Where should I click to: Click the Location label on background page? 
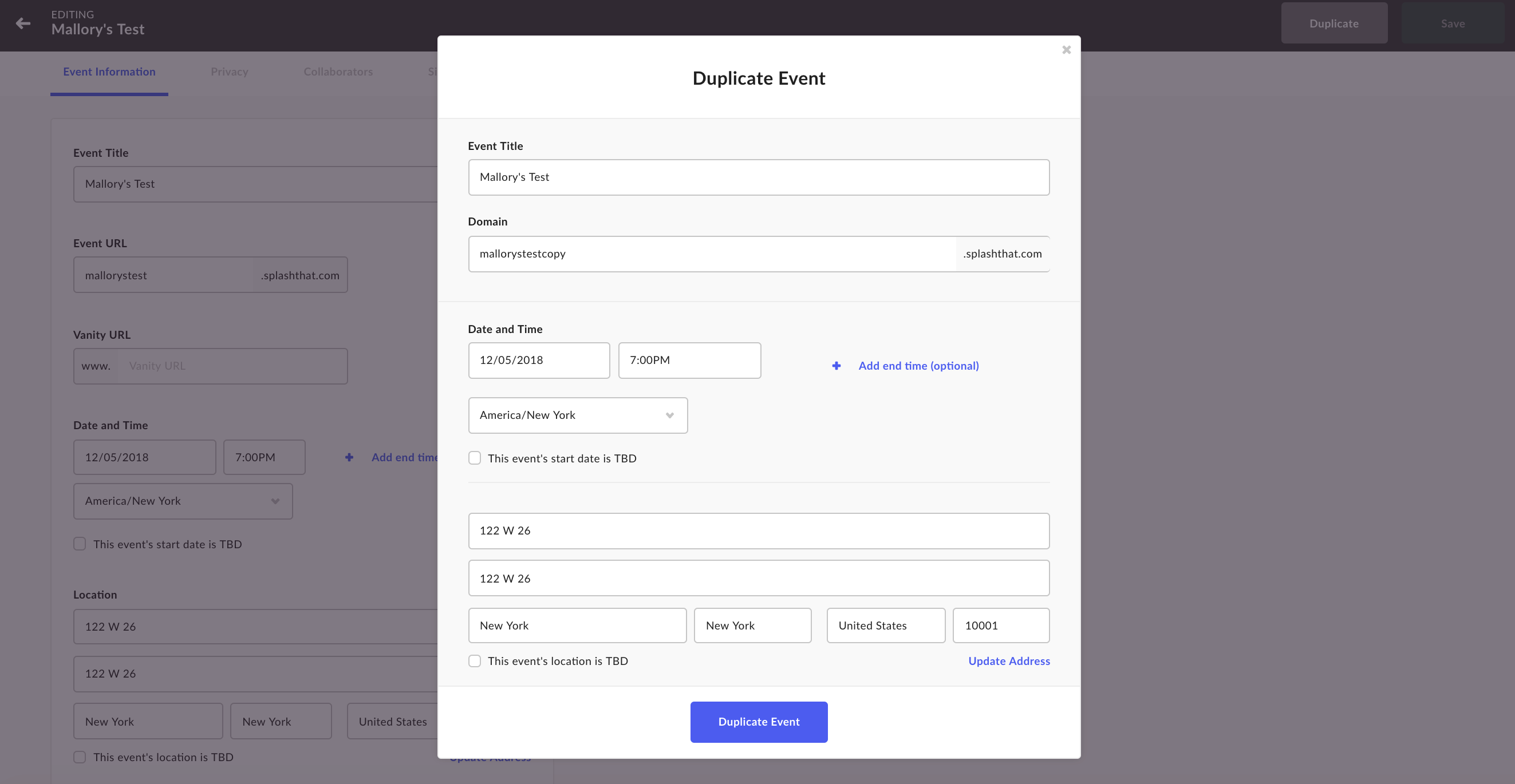94,594
